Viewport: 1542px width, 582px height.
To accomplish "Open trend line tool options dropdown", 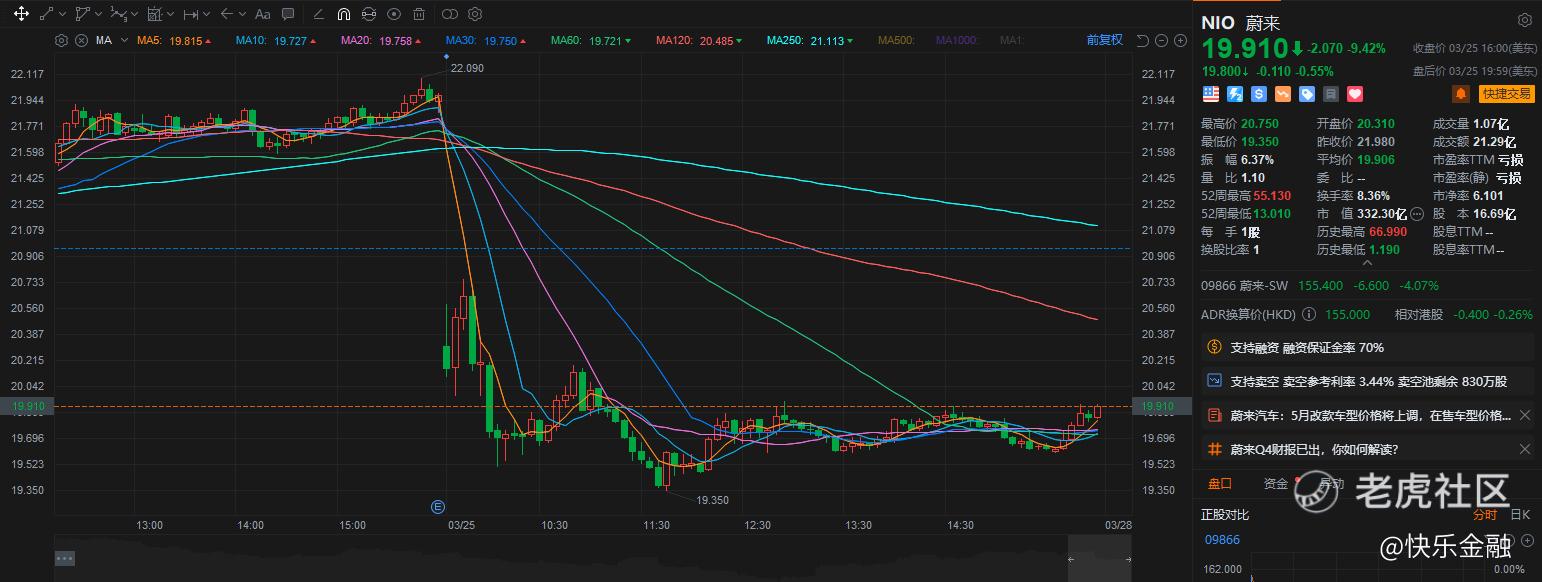I will click(x=62, y=15).
